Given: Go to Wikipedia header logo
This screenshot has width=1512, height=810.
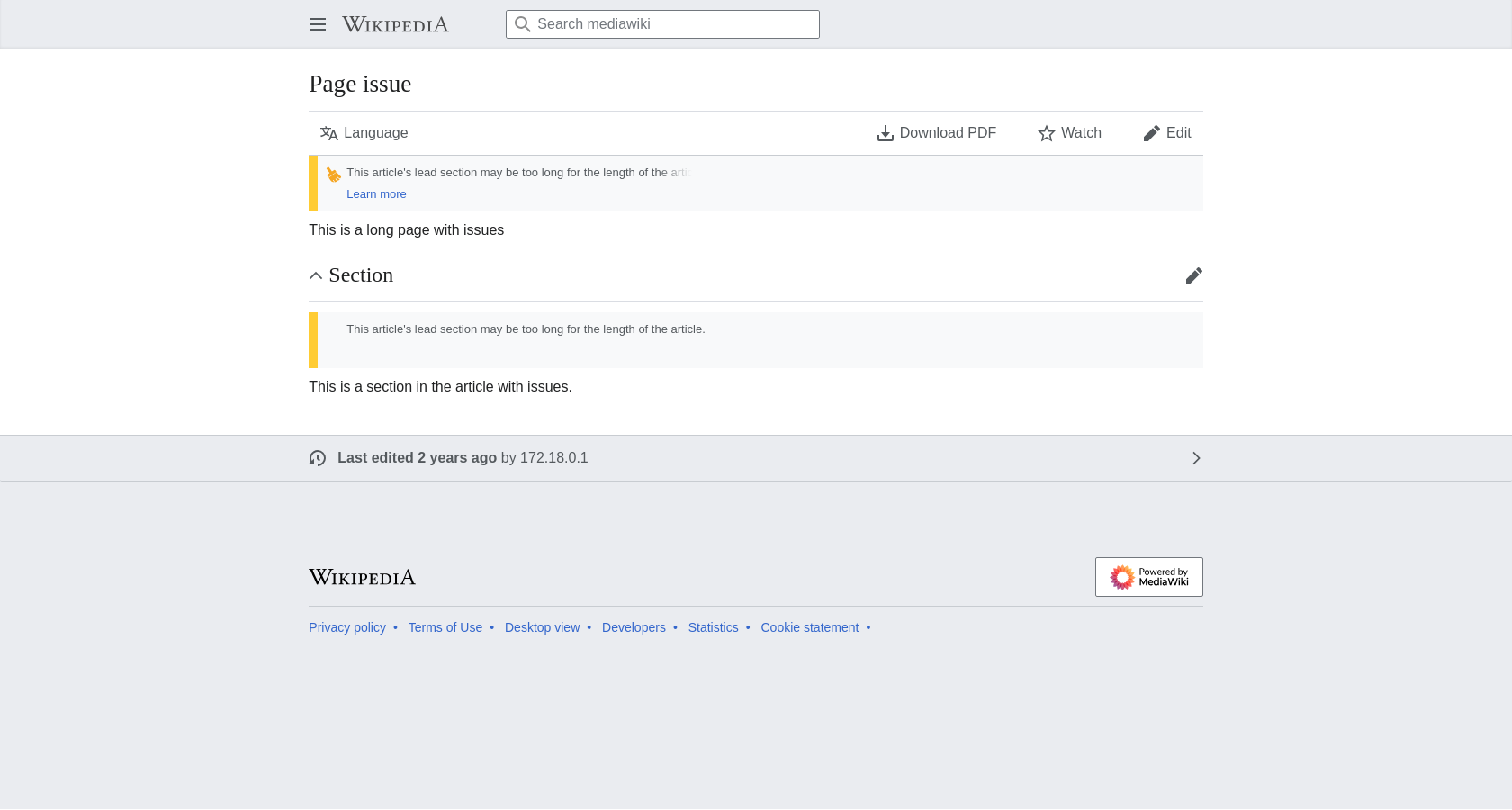Looking at the screenshot, I should (395, 24).
